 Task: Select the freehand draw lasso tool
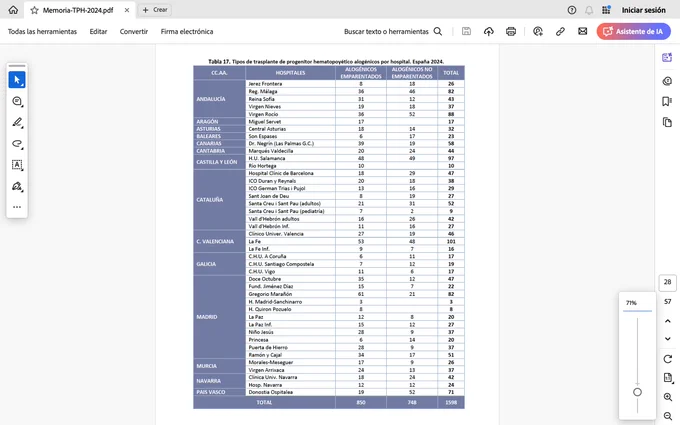[17, 144]
